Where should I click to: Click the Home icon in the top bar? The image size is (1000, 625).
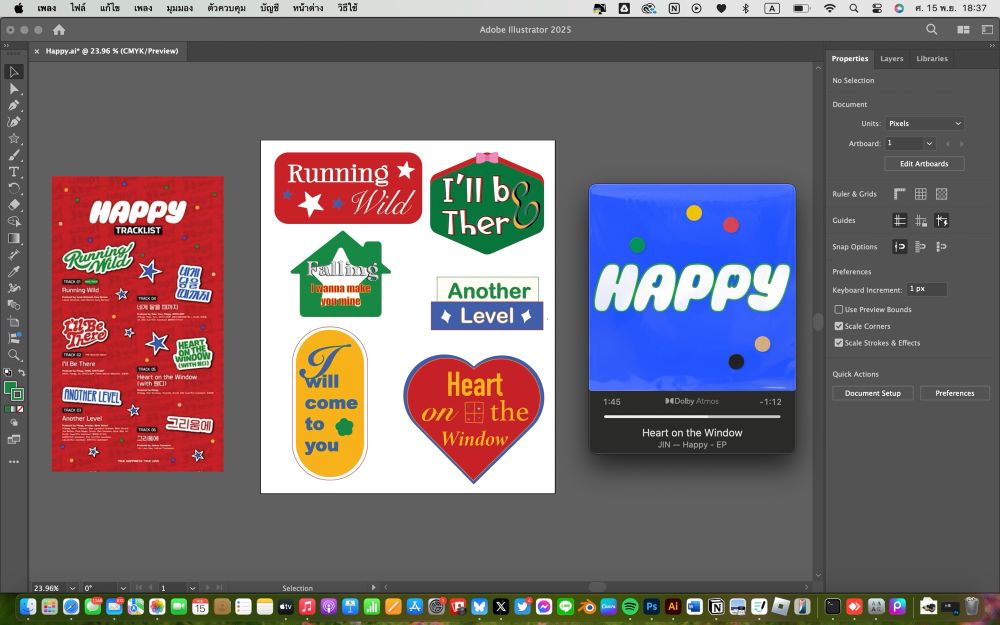coord(59,30)
